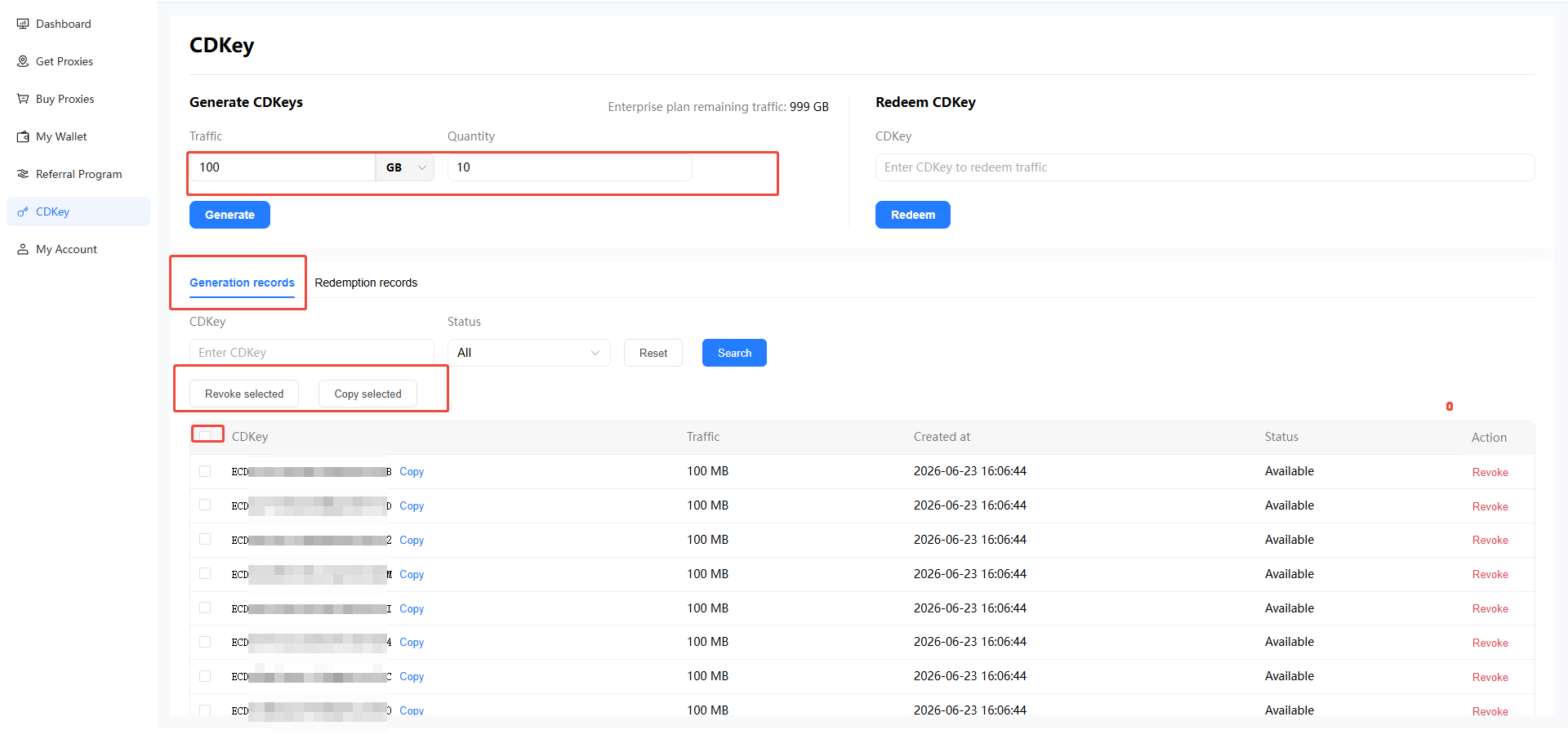Click the Search button
Screen dimensions: 1568x748
[734, 353]
